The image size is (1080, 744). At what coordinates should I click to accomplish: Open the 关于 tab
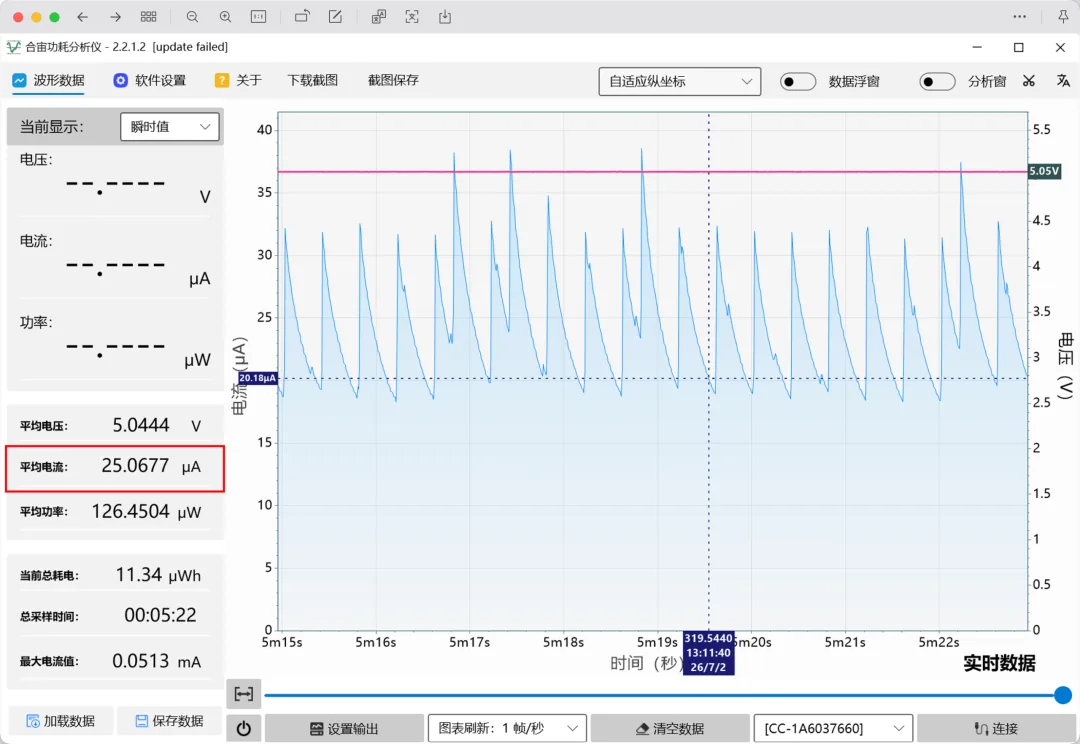(x=238, y=81)
